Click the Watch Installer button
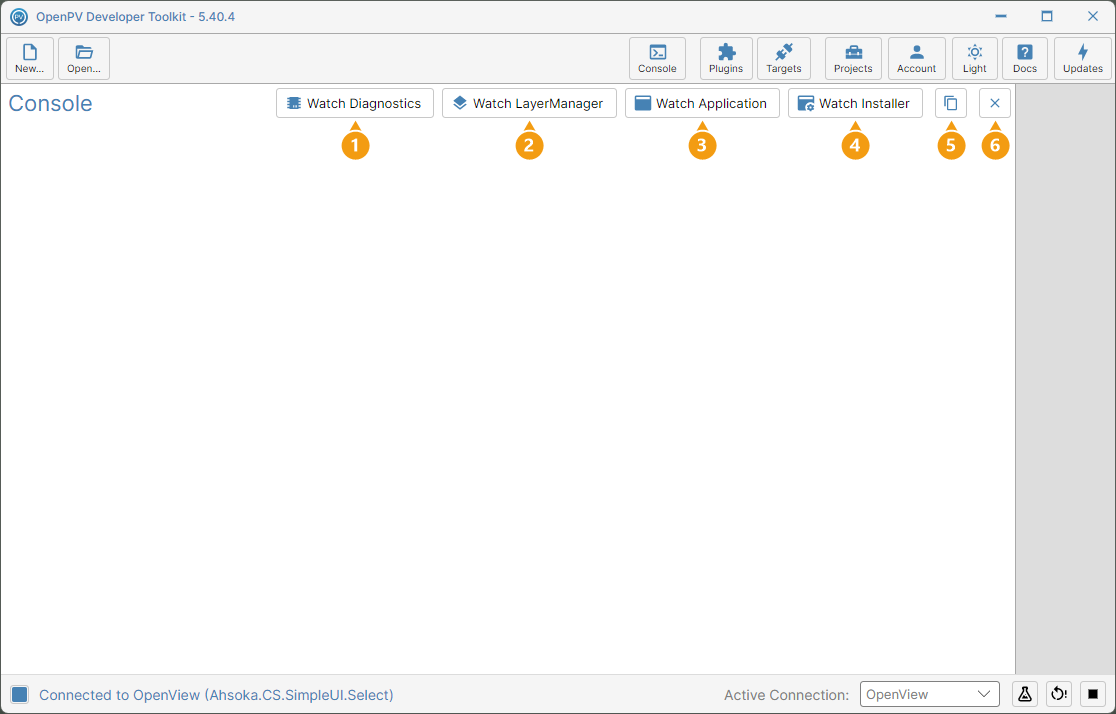The width and height of the screenshot is (1116, 714). pos(855,103)
